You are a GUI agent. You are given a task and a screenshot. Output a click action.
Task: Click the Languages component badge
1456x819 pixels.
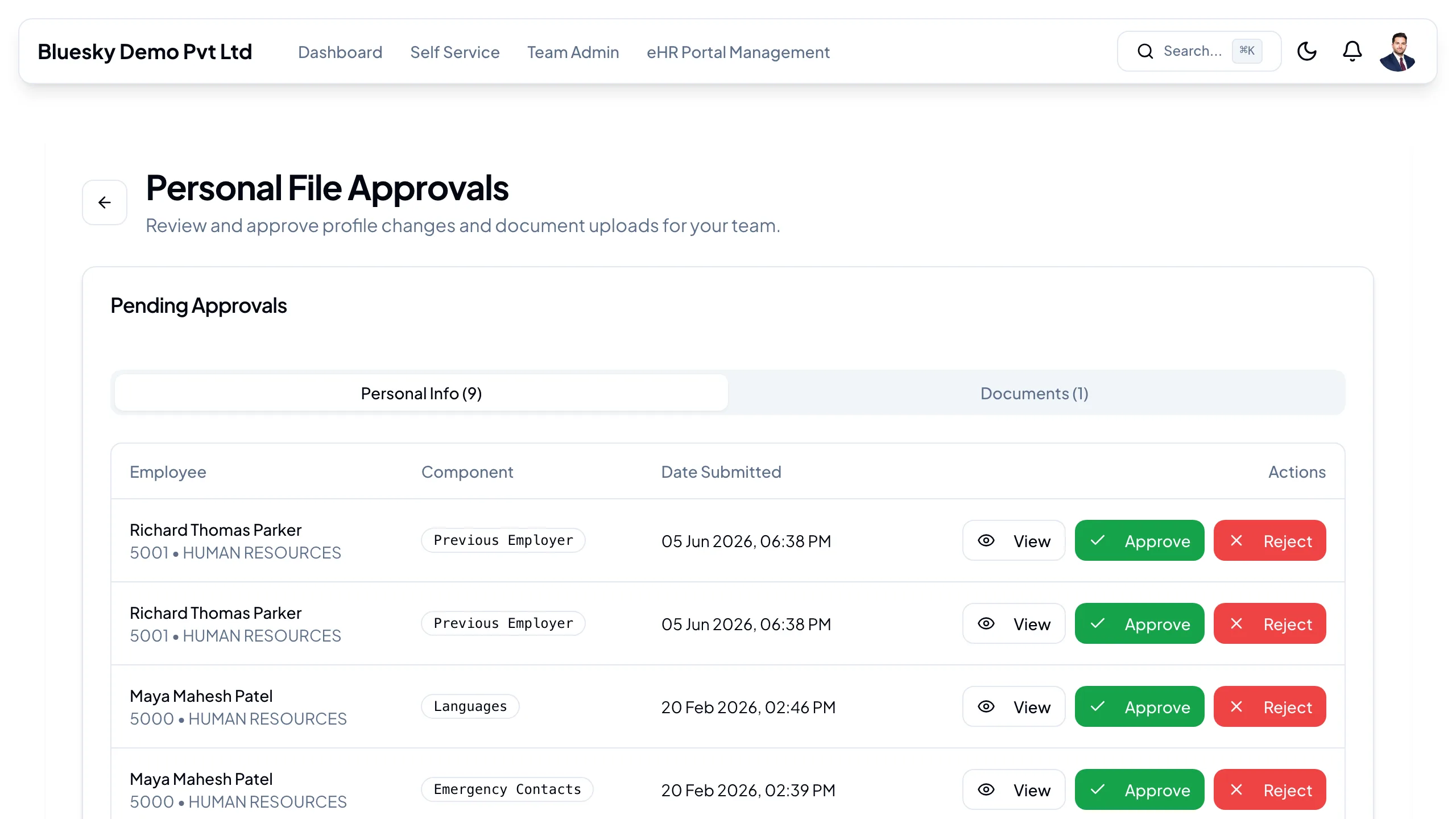pyautogui.click(x=470, y=706)
